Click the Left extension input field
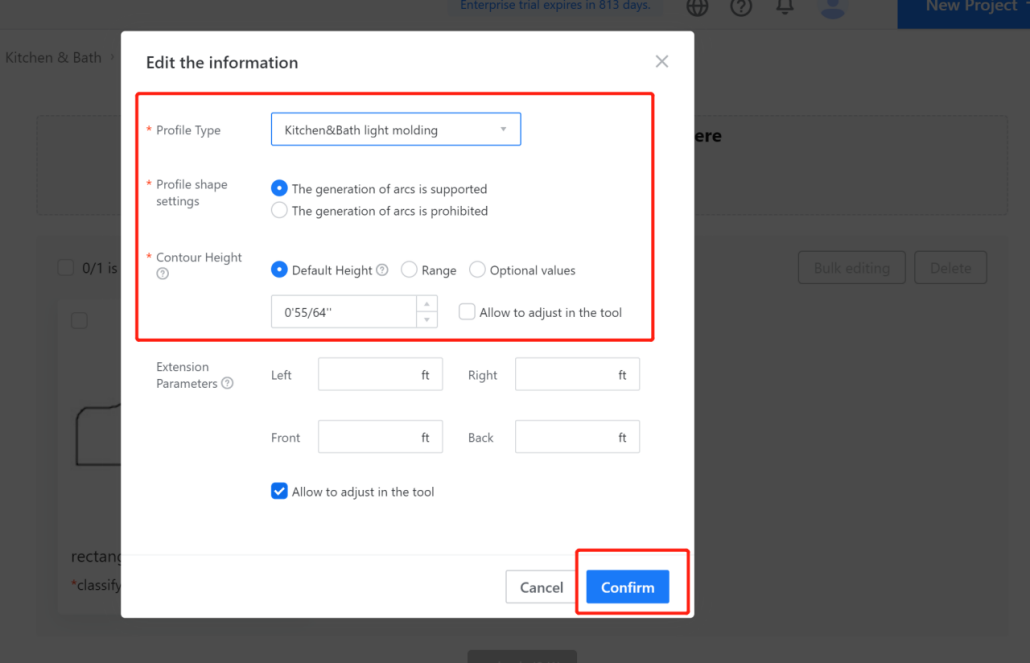This screenshot has height=663, width=1030. click(370, 375)
